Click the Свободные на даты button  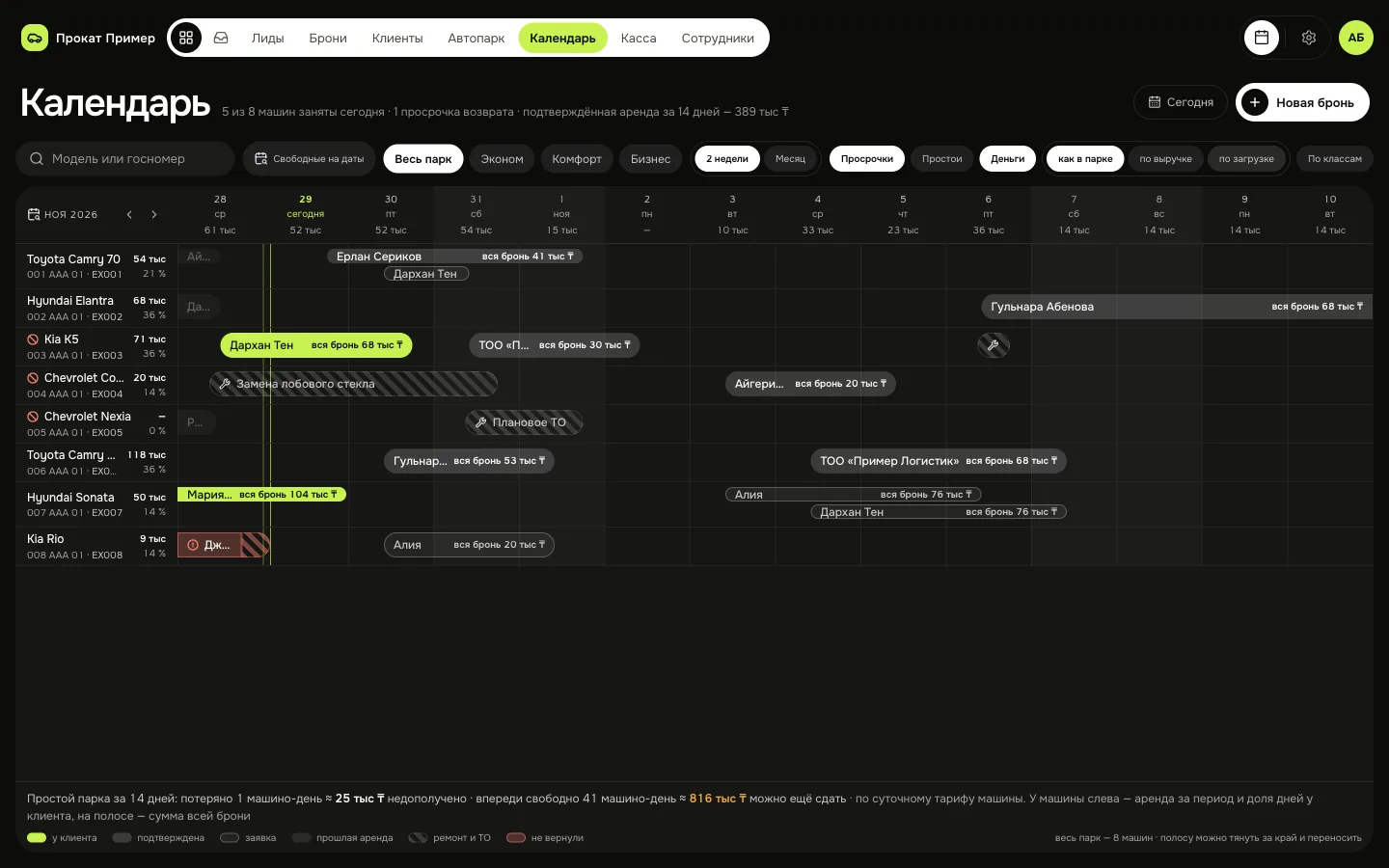coord(309,159)
